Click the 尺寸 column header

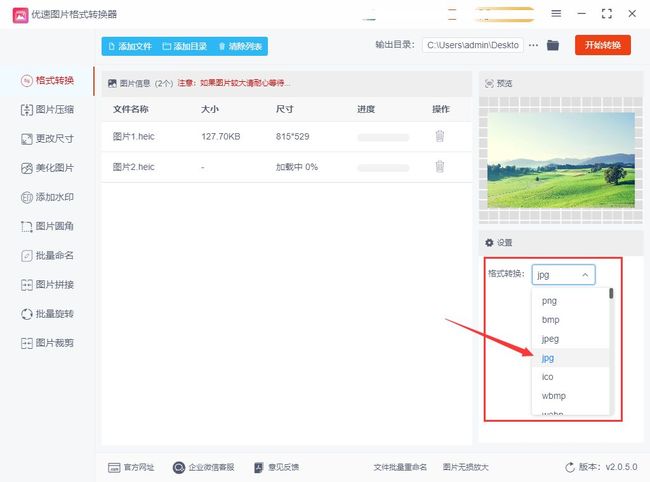tap(284, 109)
